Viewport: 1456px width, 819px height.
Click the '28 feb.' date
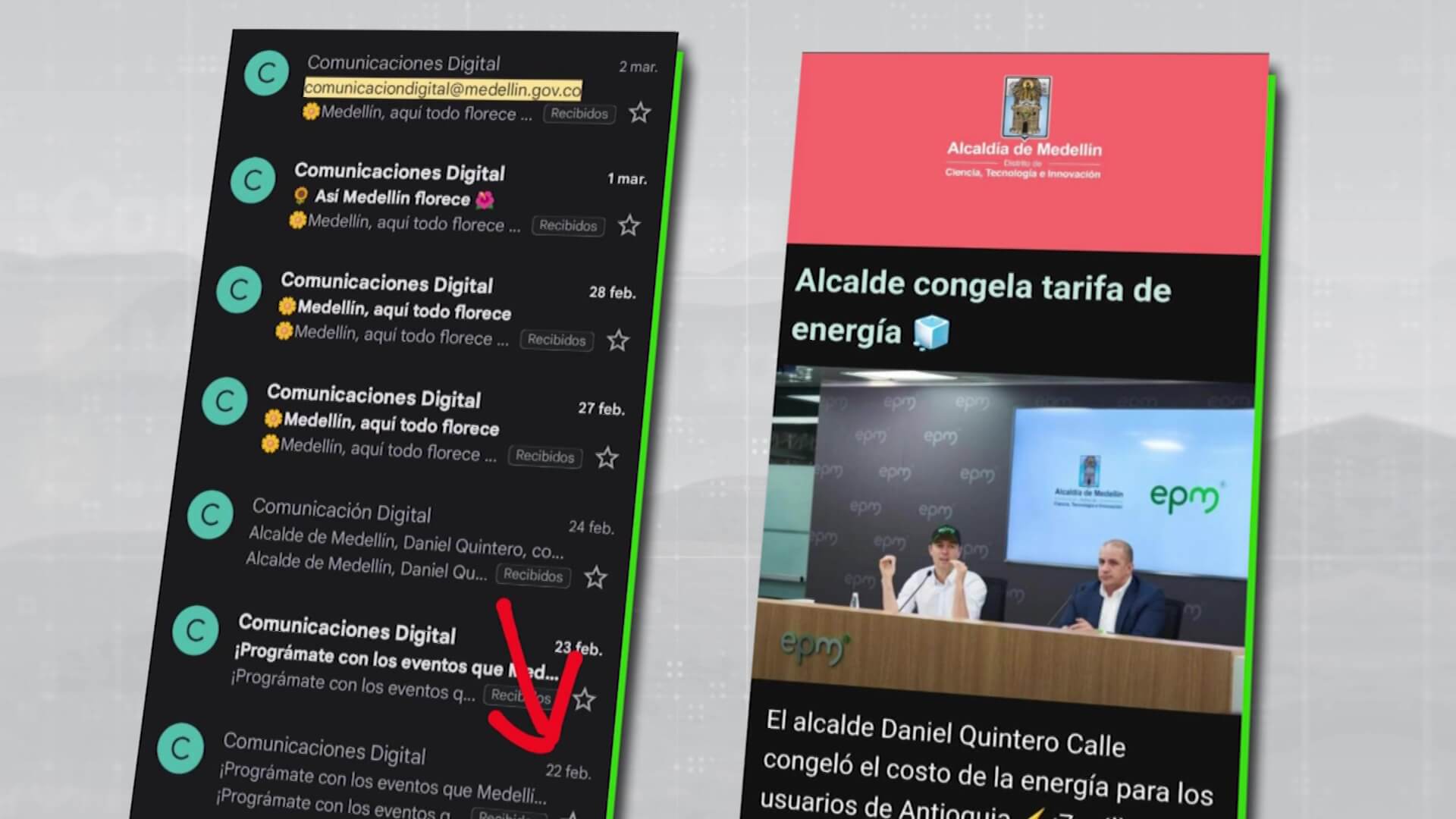pyautogui.click(x=612, y=292)
